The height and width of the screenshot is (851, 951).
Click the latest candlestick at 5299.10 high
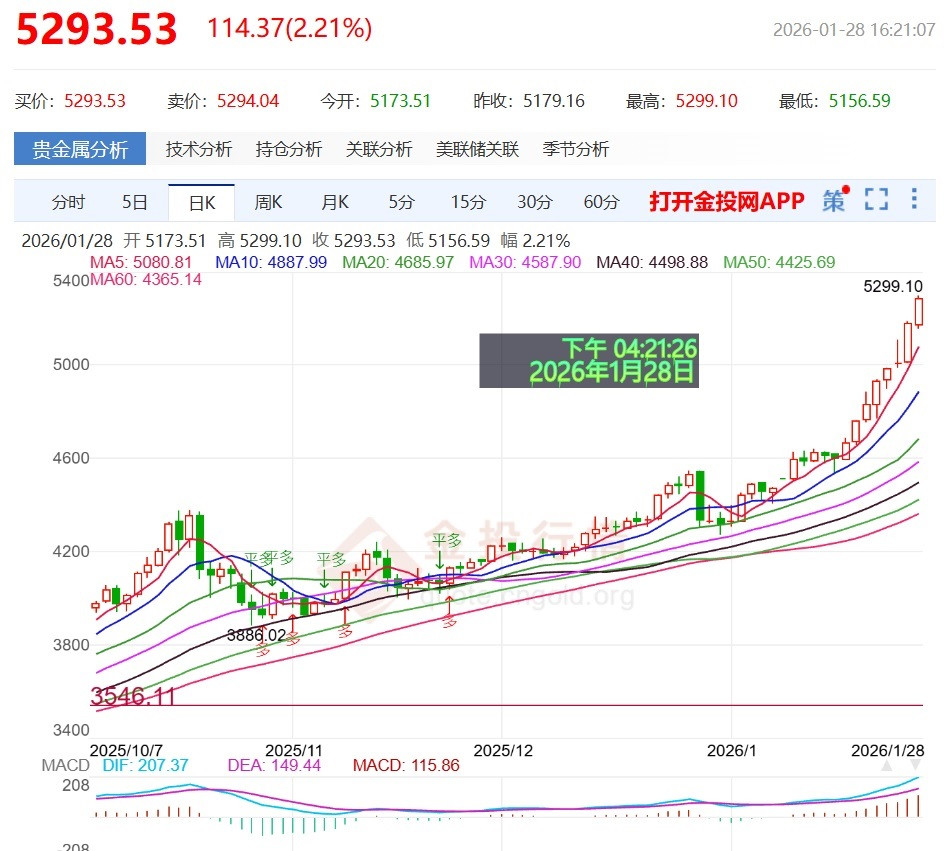[x=919, y=312]
